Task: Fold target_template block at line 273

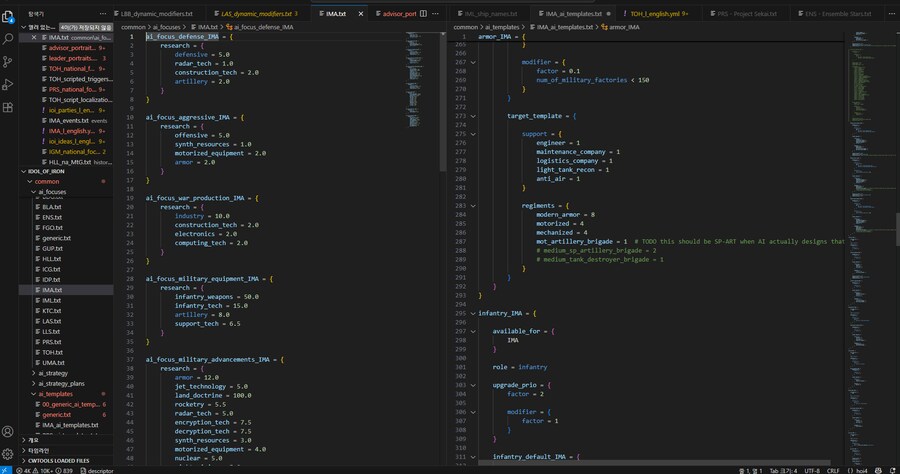Action: [473, 116]
